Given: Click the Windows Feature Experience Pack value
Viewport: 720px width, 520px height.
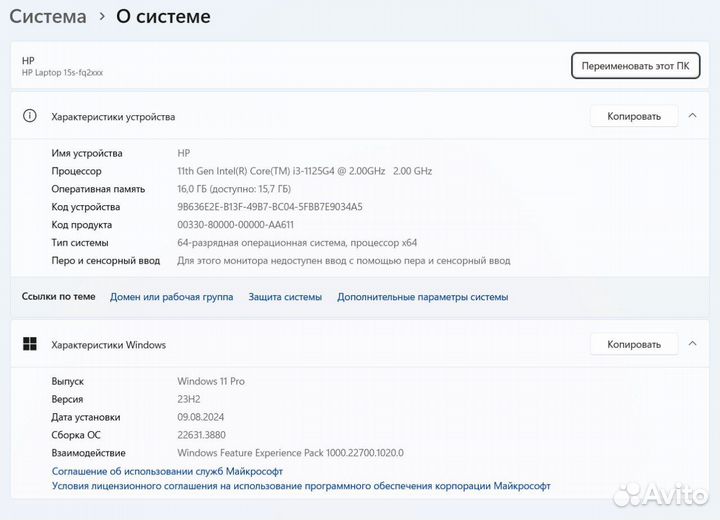Looking at the screenshot, I should coord(291,453).
